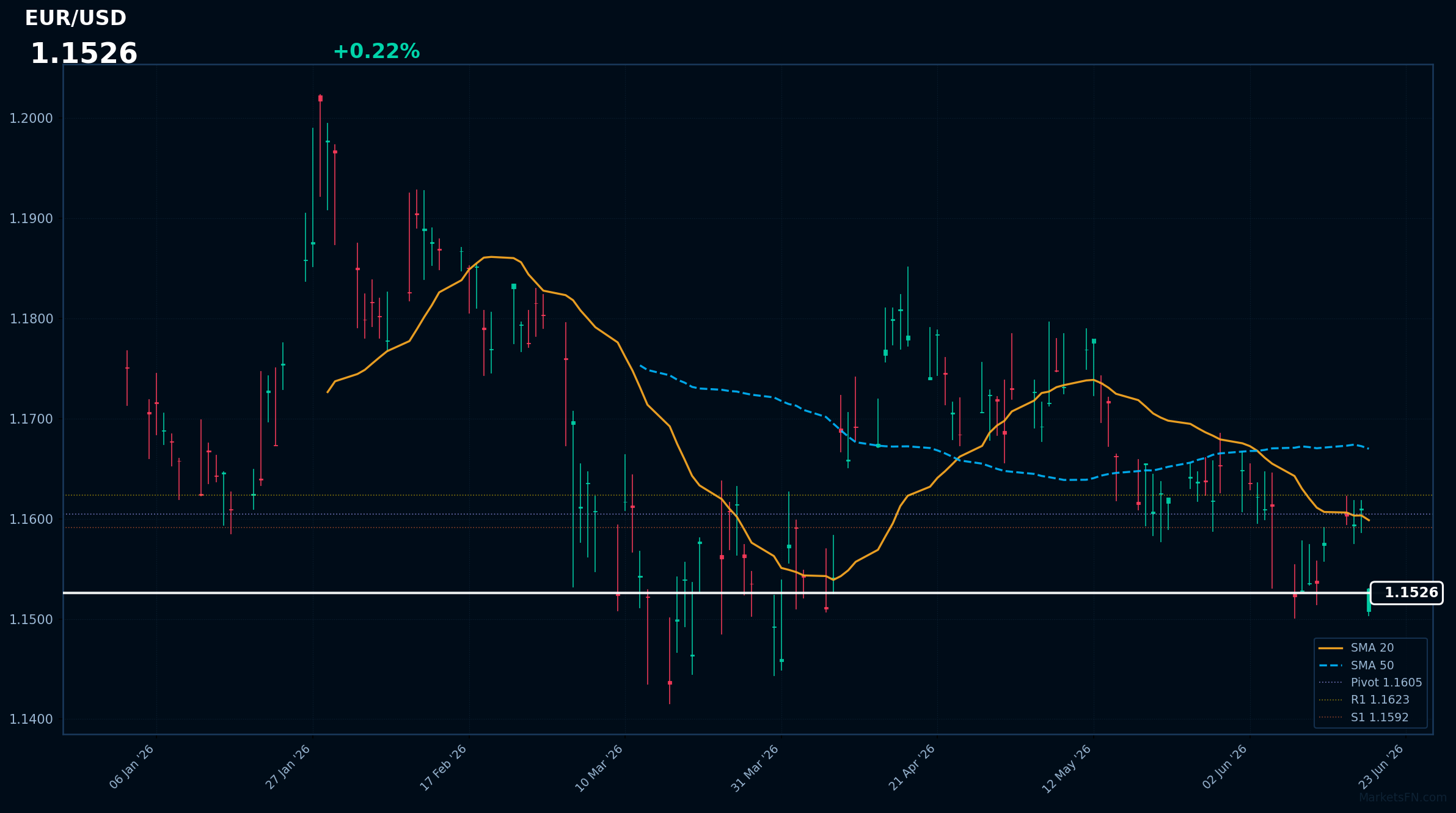Image resolution: width=1456 pixels, height=813 pixels.
Task: Click the 1.1526 current price tag
Action: 1407,593
